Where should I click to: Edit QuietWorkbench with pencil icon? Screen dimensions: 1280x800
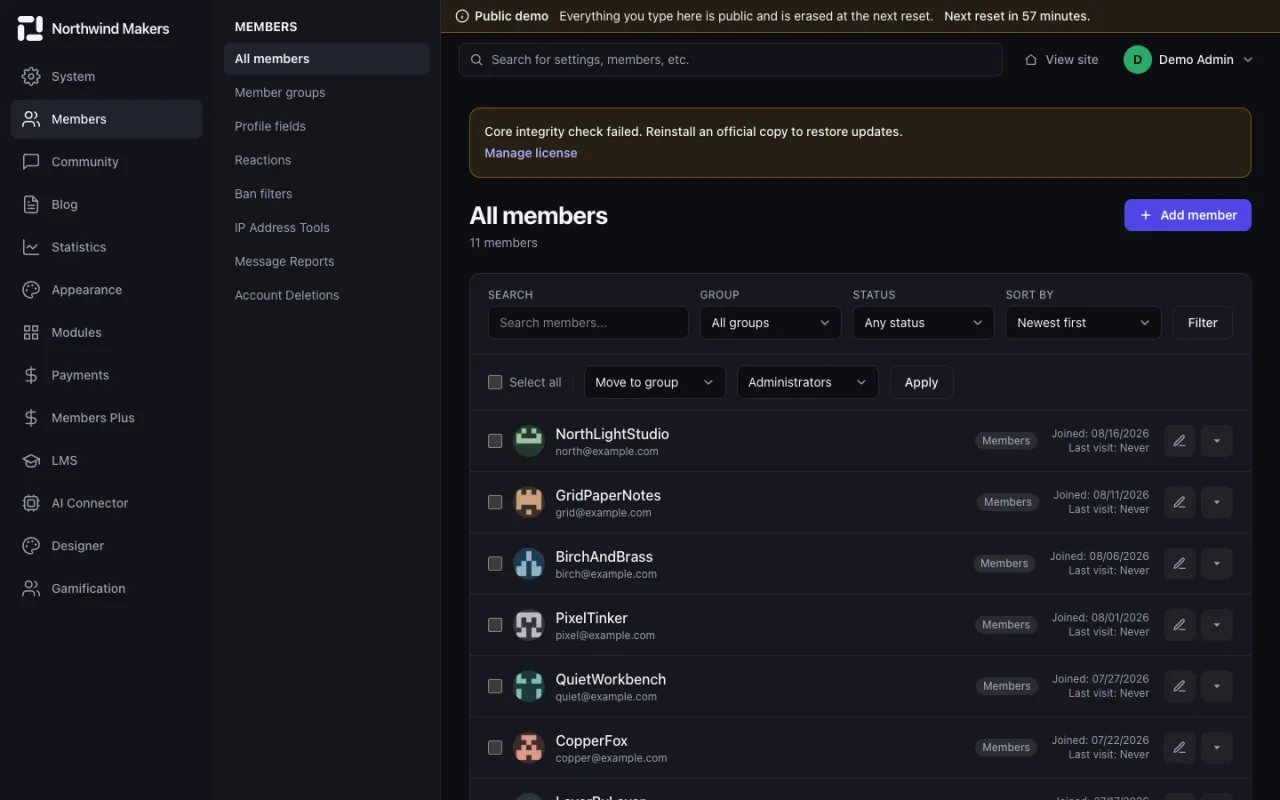coord(1179,686)
